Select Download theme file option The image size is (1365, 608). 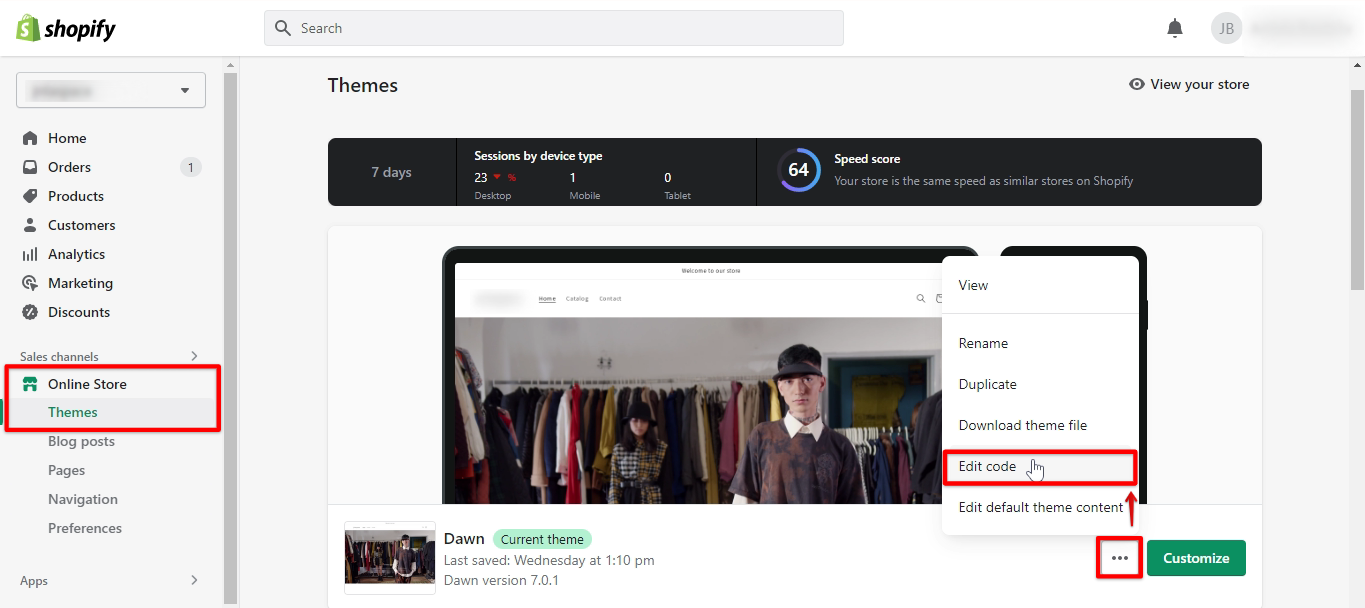click(1022, 425)
